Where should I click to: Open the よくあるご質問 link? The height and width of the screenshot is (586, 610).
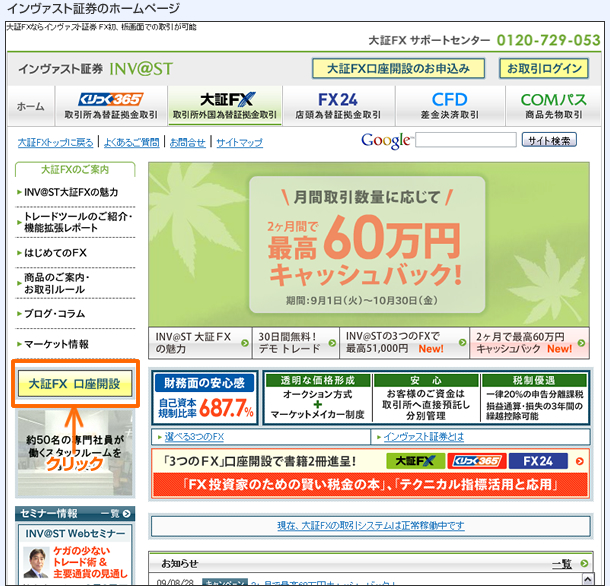coord(131,143)
